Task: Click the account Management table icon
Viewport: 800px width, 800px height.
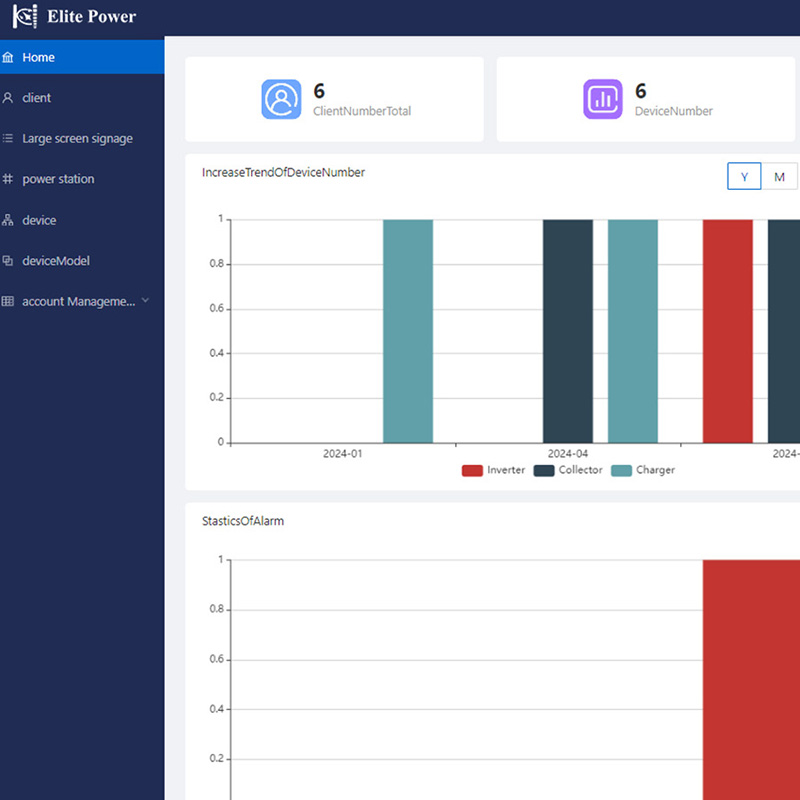Action: click(x=9, y=302)
